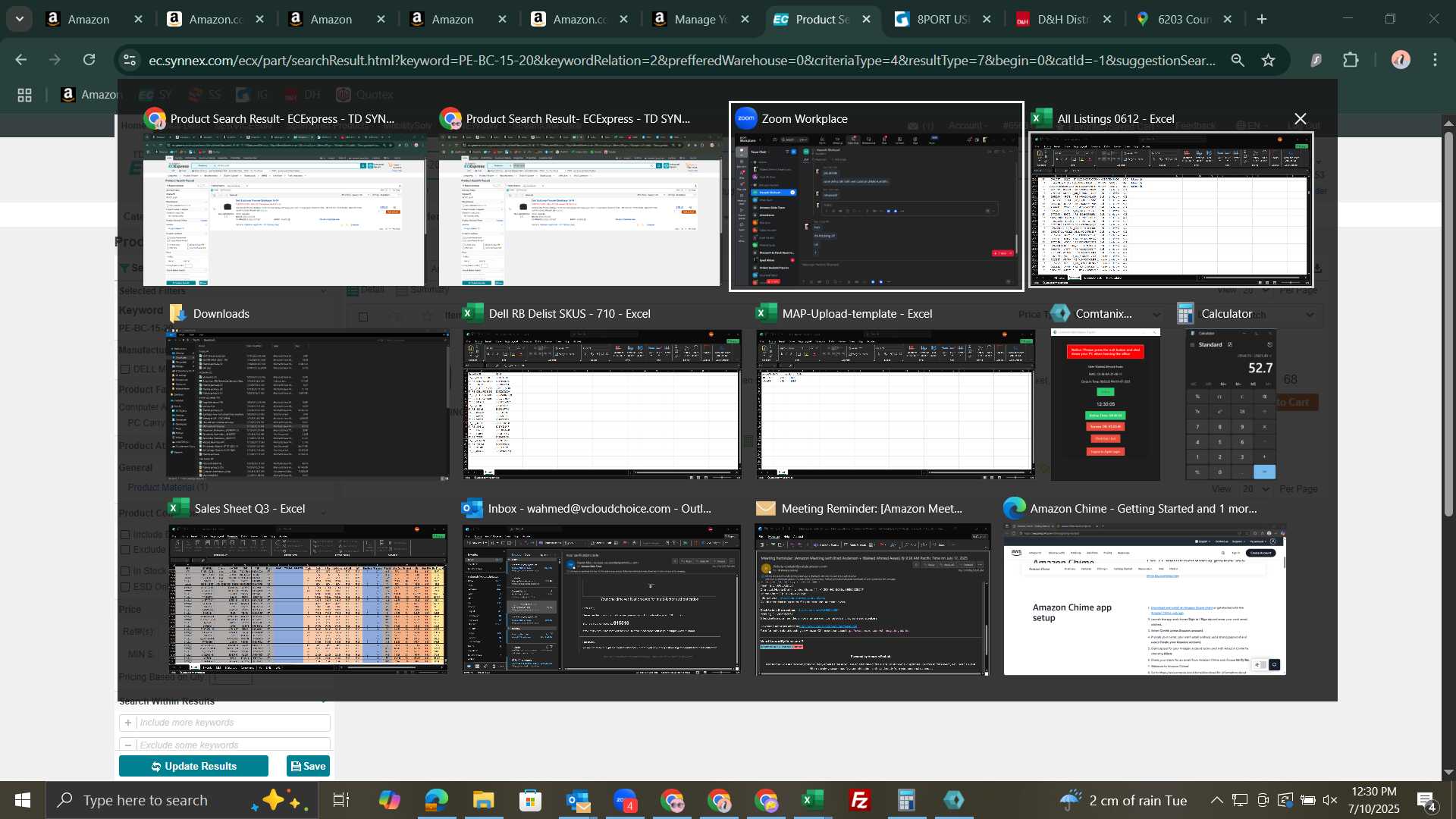Viewport: 1456px width, 819px height.
Task: Open the clock and date flyout
Action: click(x=1373, y=800)
